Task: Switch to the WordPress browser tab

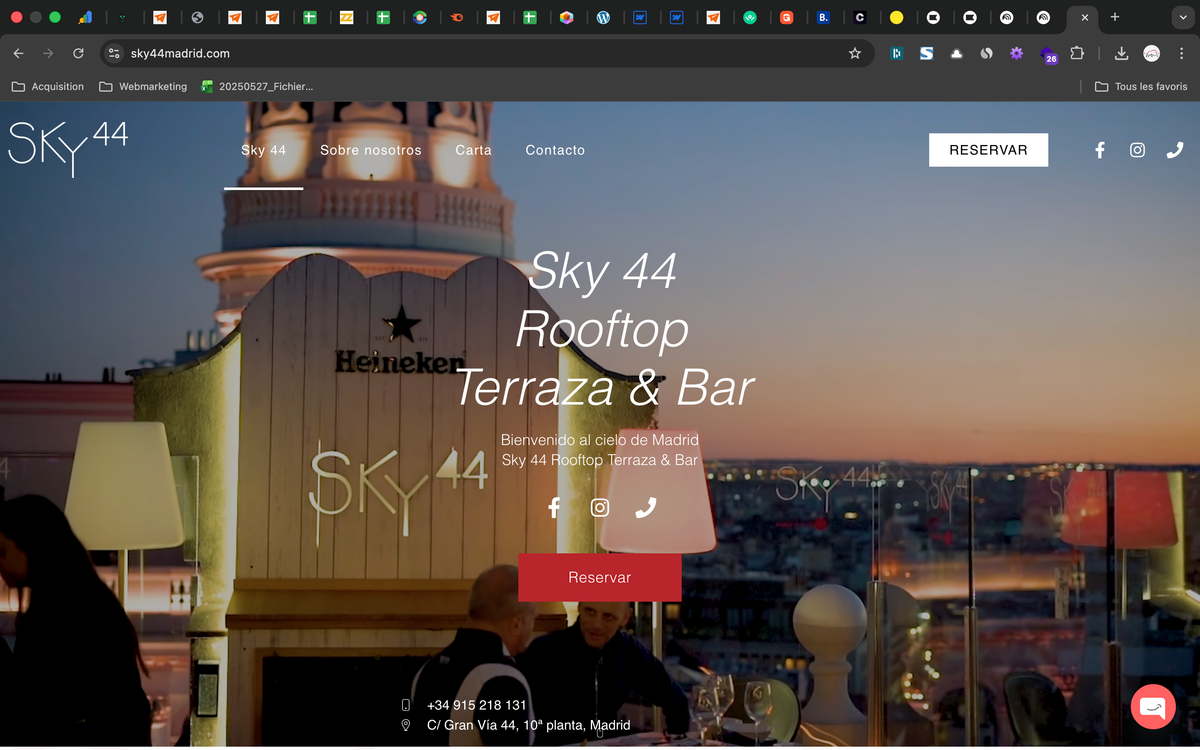Action: pos(605,17)
